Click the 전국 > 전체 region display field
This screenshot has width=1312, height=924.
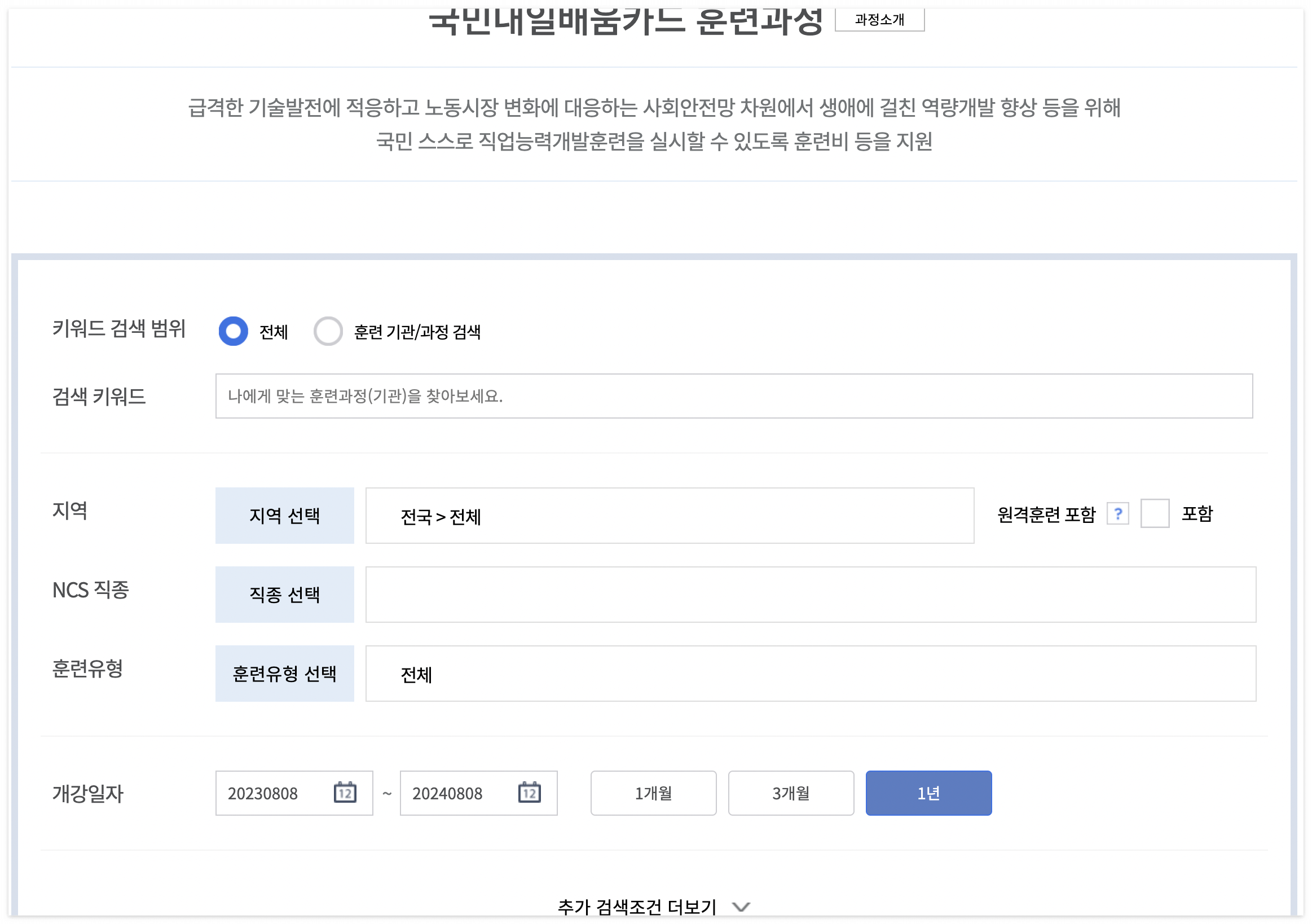pyautogui.click(x=668, y=516)
